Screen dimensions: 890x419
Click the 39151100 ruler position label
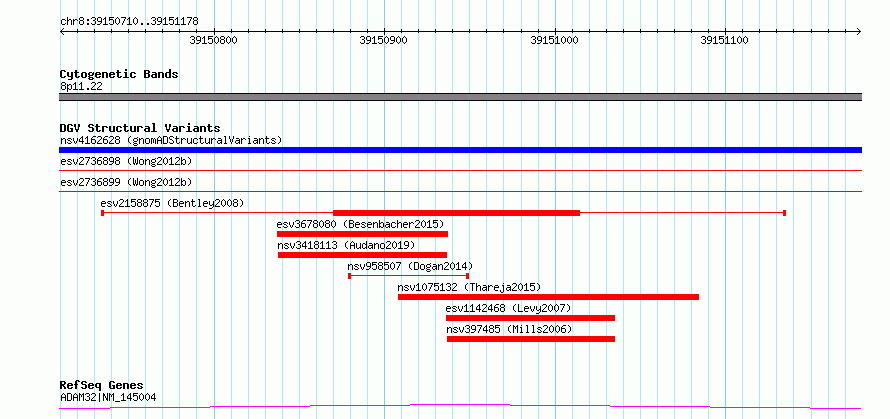pyautogui.click(x=724, y=41)
